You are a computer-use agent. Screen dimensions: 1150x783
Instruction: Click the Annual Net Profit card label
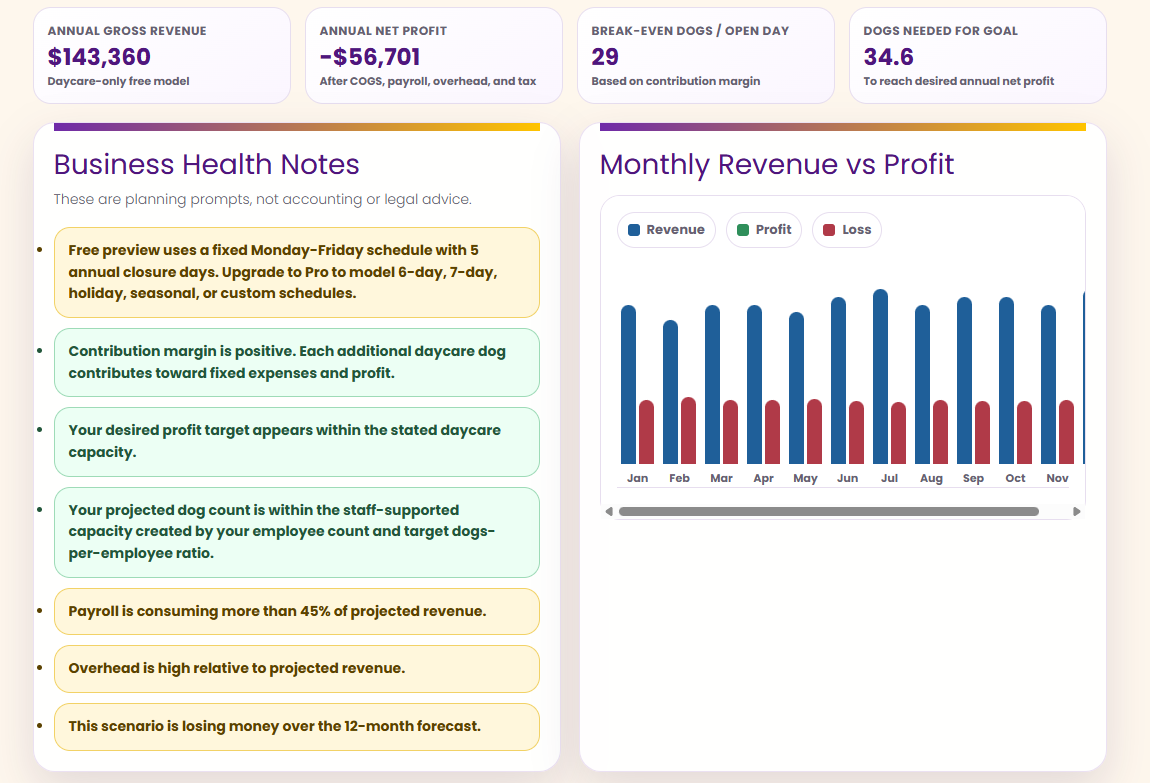click(x=383, y=31)
